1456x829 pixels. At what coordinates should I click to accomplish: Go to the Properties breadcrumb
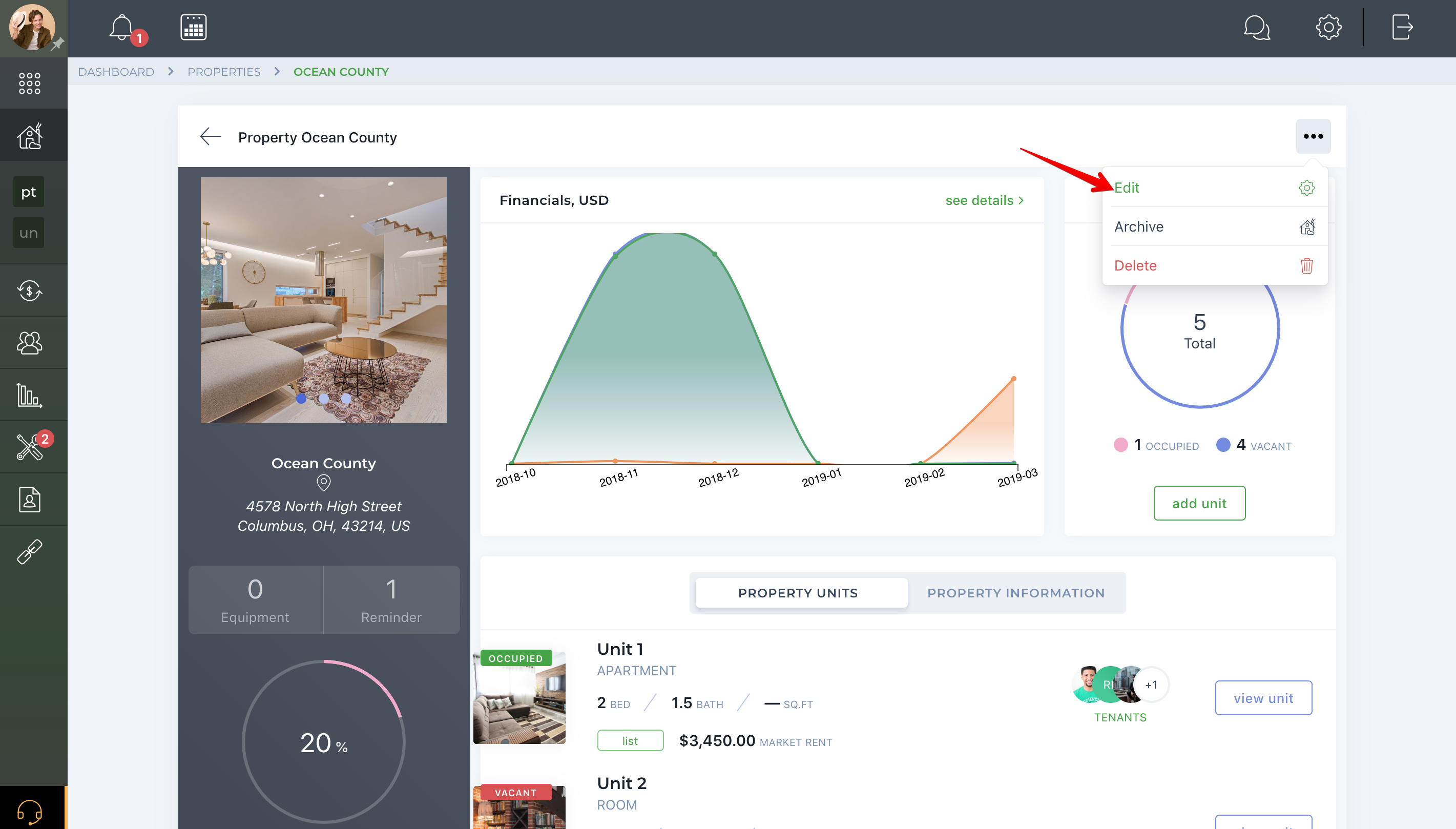[224, 72]
